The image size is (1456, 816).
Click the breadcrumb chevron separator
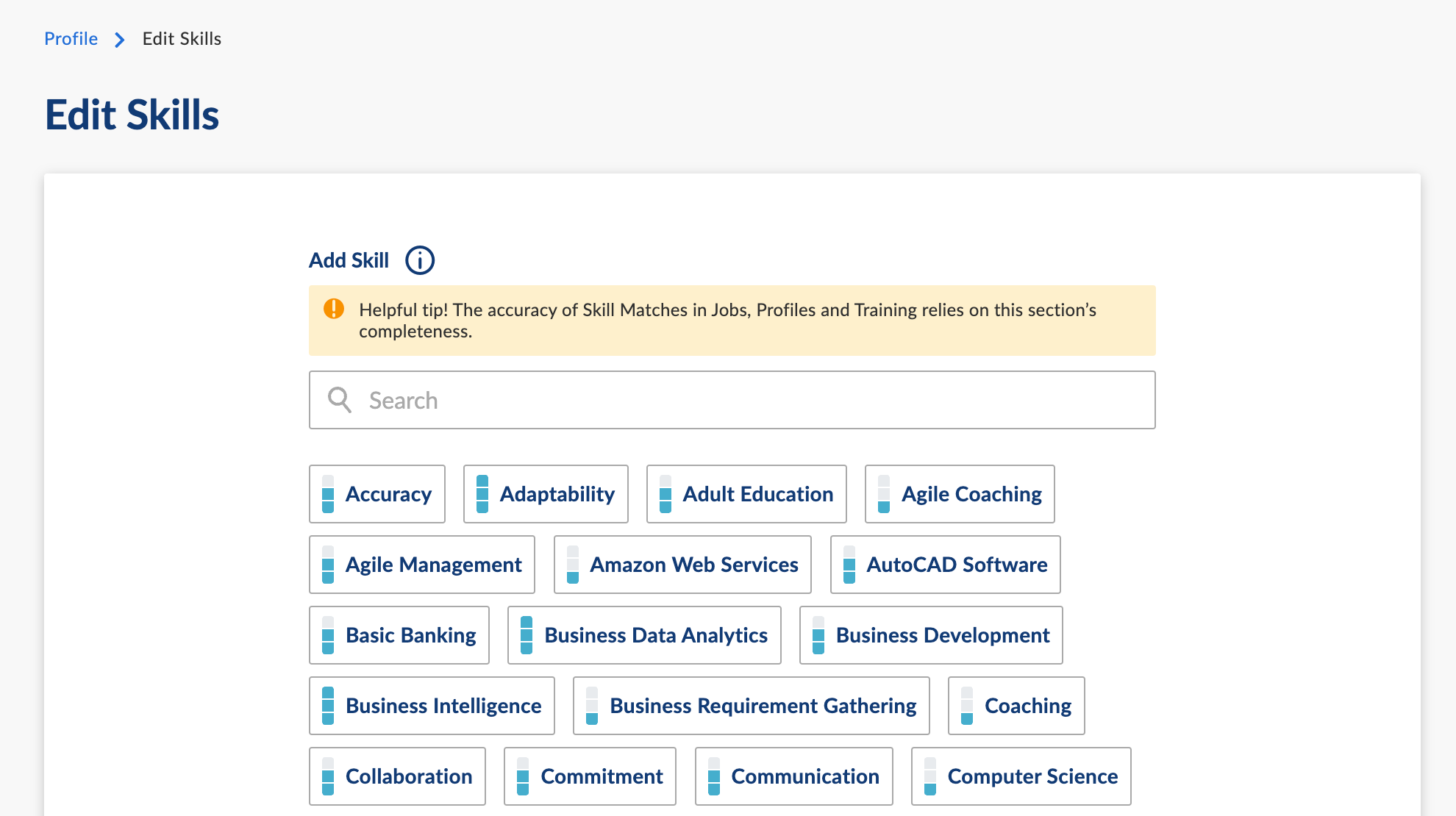[120, 39]
